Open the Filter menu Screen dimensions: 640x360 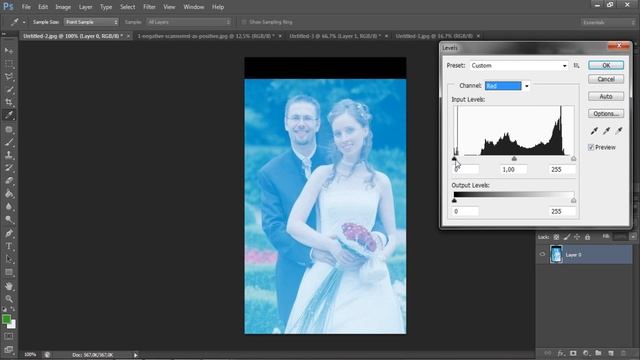click(149, 7)
